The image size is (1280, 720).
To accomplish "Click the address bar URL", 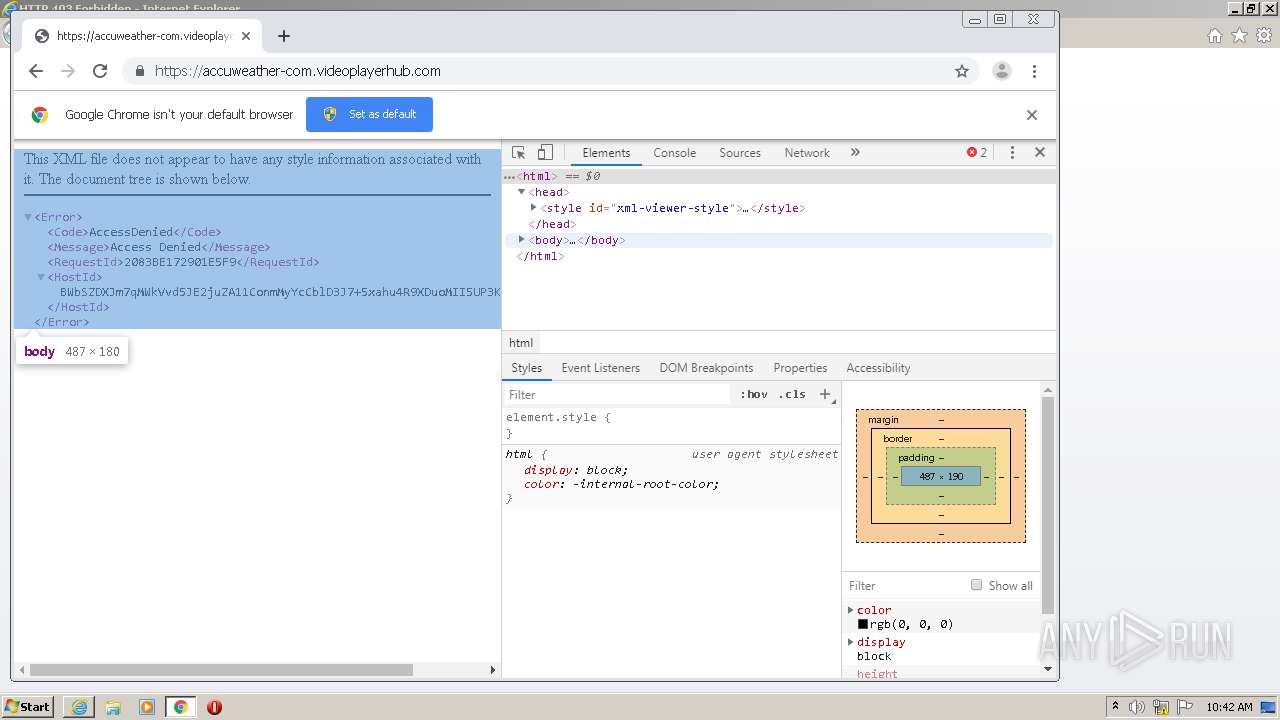I will click(298, 71).
